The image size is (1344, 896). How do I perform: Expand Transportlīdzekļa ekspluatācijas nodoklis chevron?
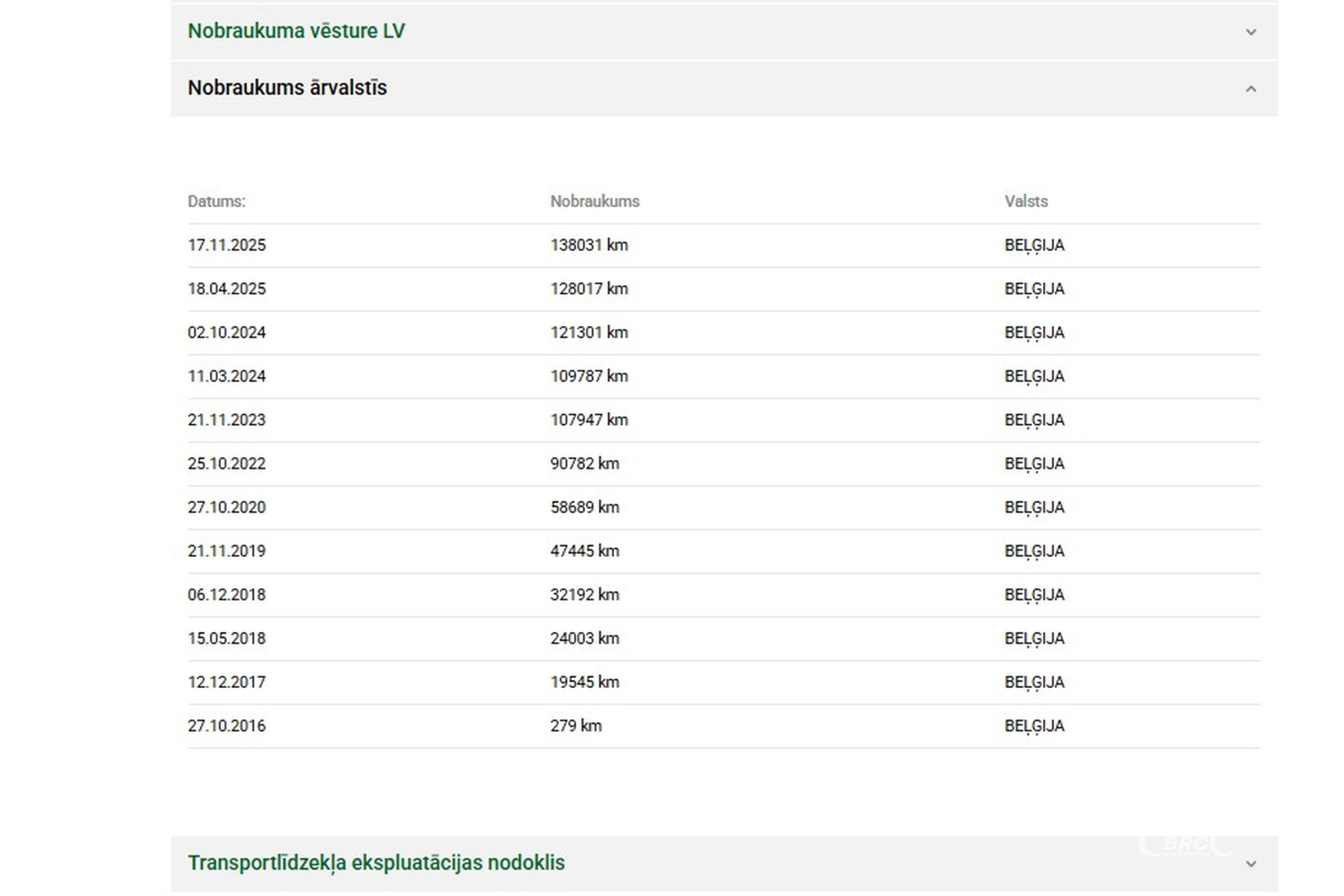pyautogui.click(x=1250, y=863)
